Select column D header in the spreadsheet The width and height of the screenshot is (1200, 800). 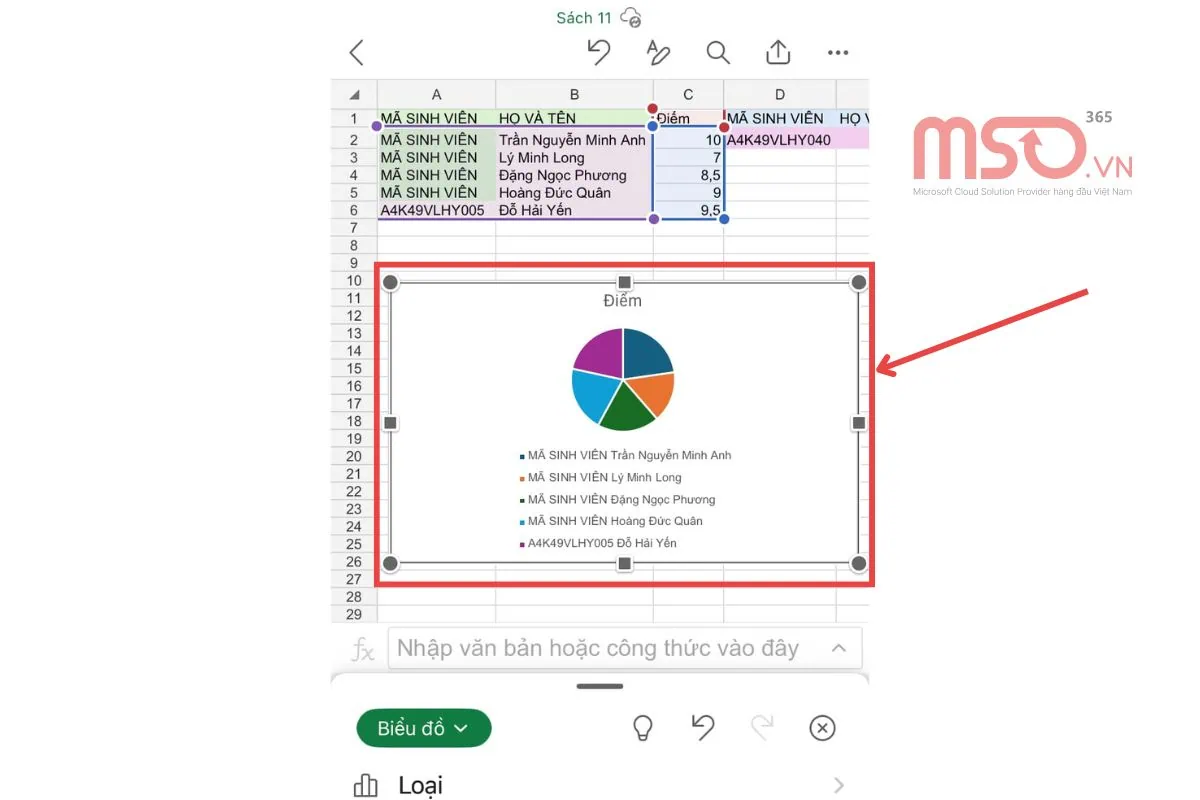click(779, 93)
